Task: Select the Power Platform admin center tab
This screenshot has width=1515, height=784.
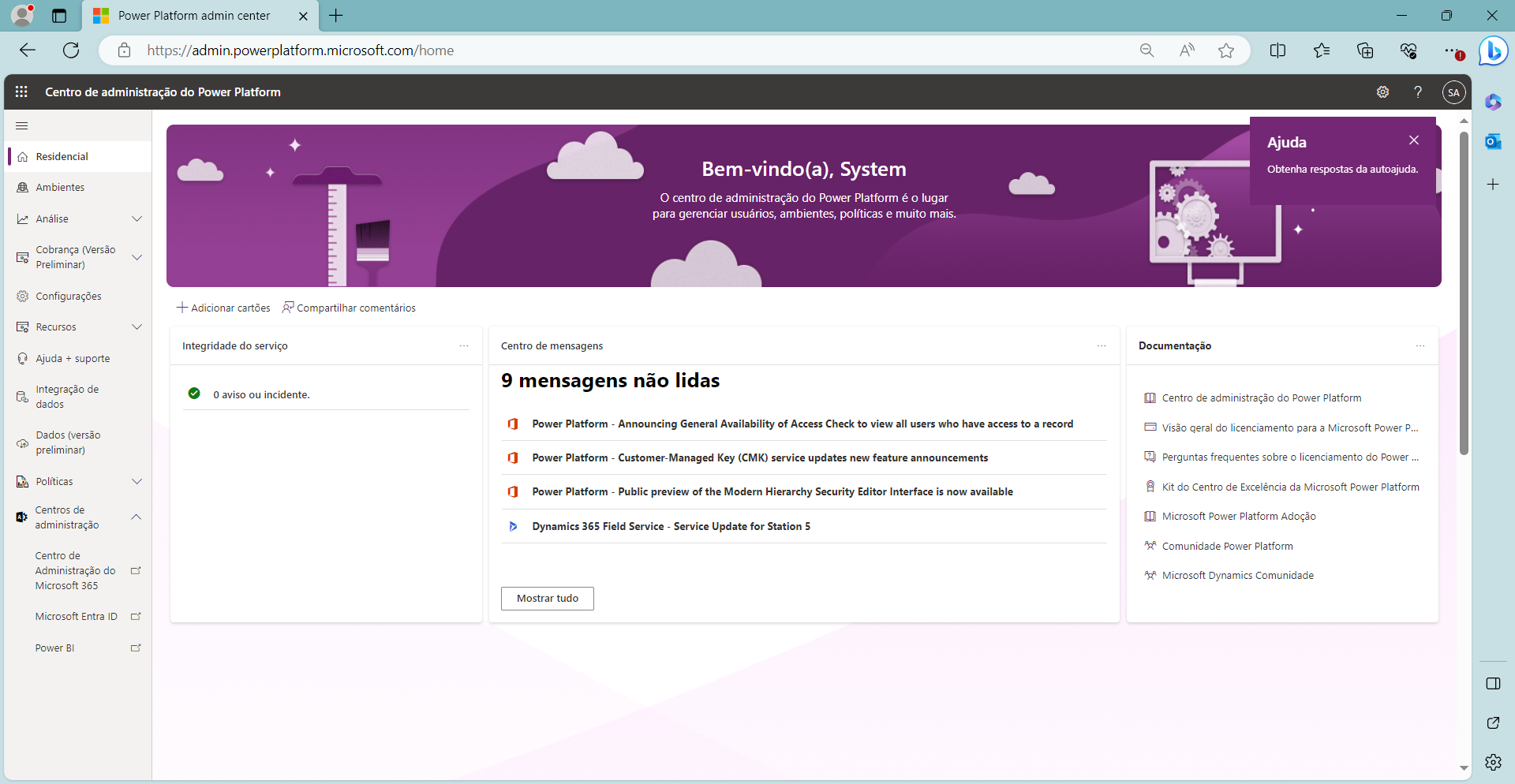Action: (x=201, y=16)
